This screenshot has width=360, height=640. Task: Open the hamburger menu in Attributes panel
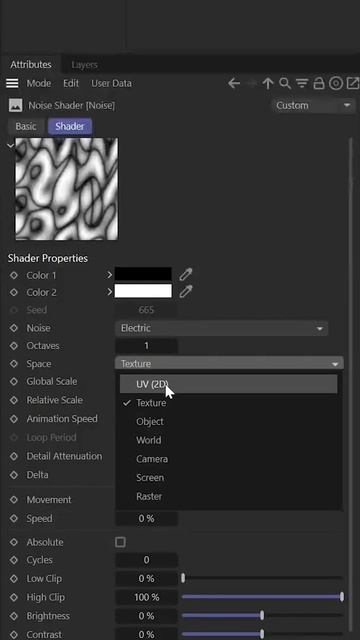12,83
